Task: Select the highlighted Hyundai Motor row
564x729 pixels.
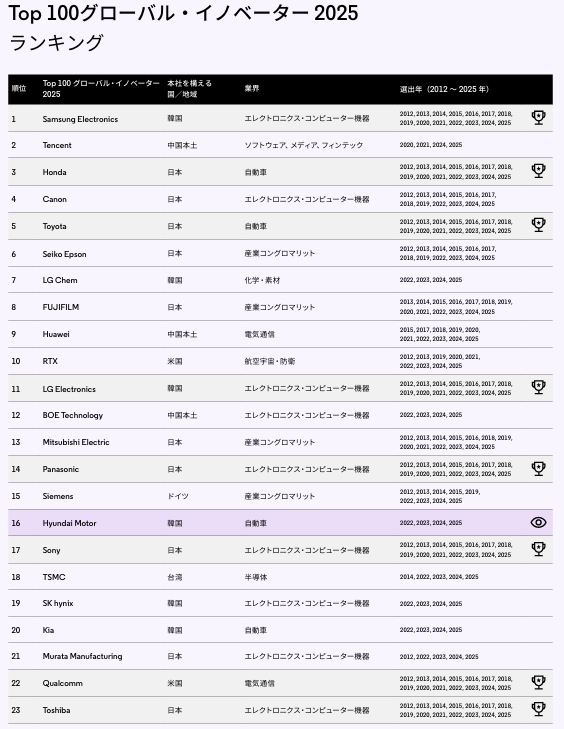Action: click(280, 523)
